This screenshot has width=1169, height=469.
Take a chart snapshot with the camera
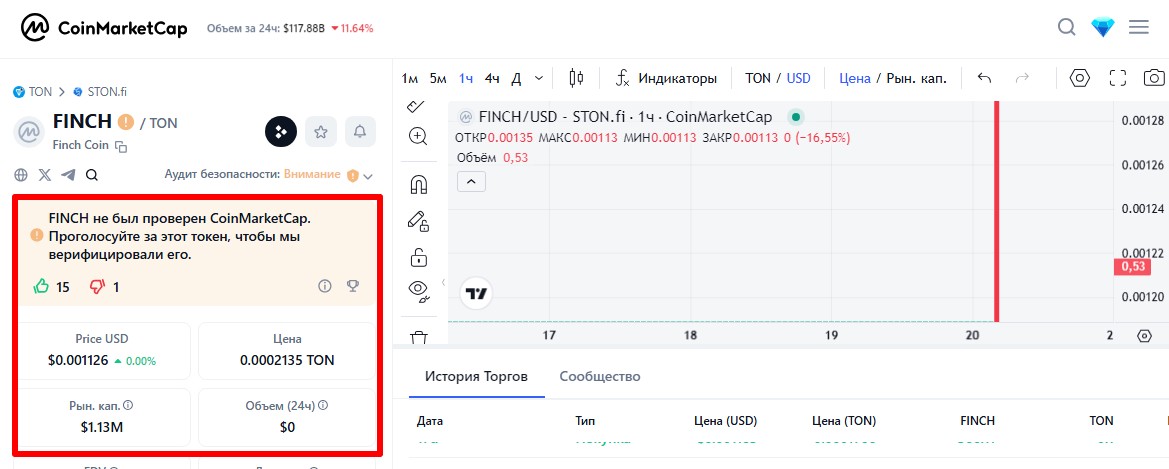click(1154, 78)
